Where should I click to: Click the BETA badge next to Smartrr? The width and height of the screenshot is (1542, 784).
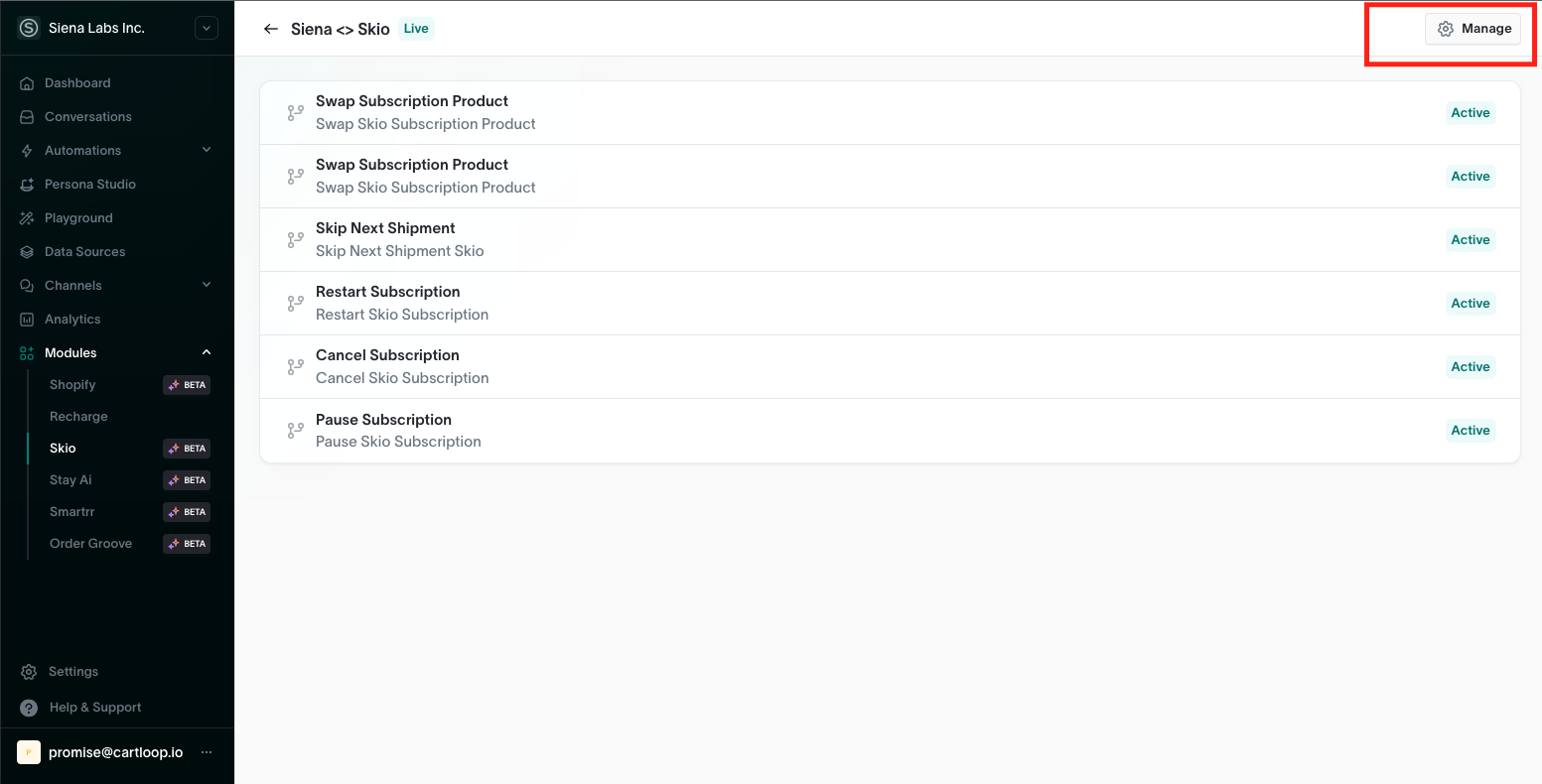point(187,512)
